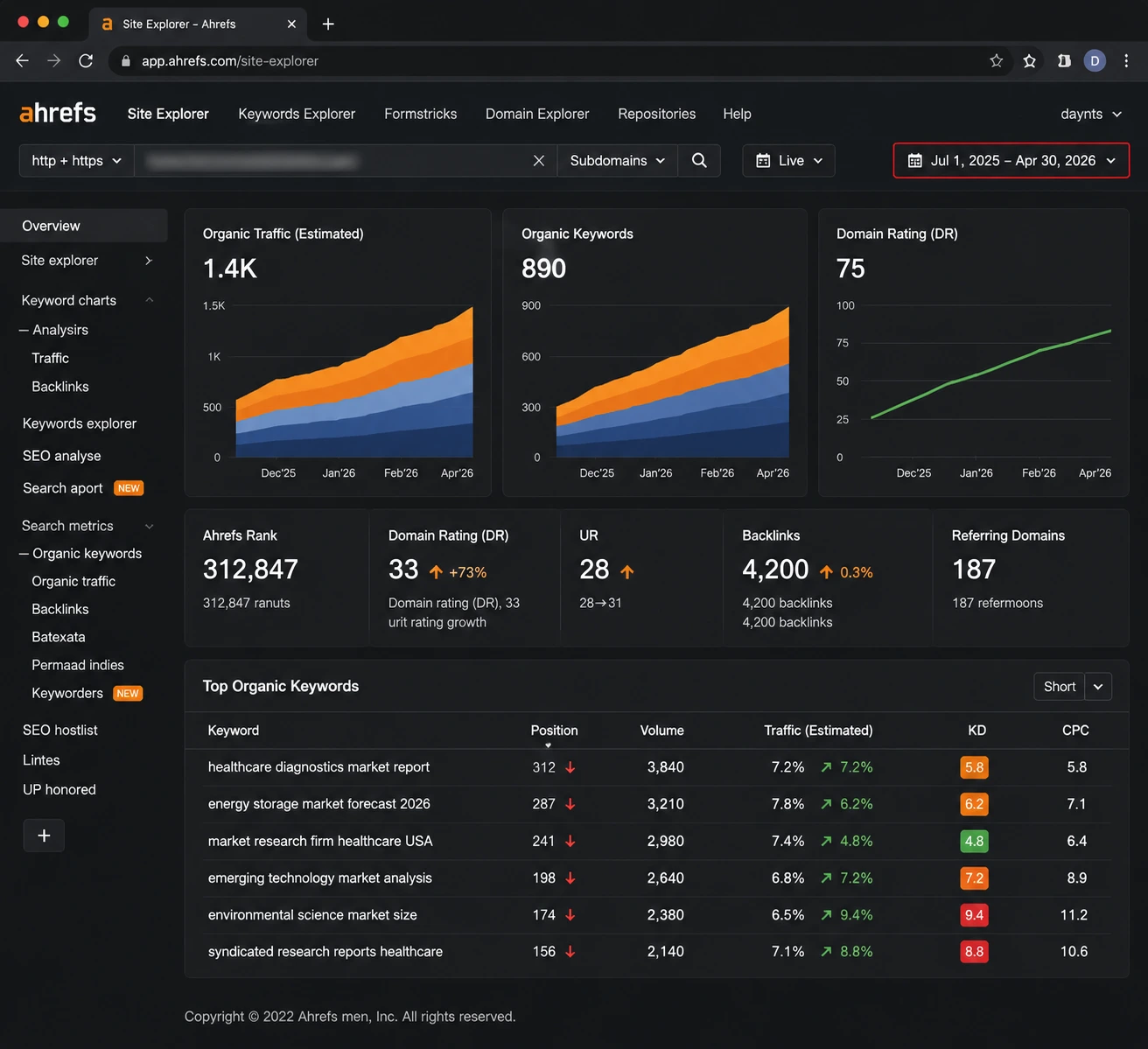Expand the Site explorer sidebar item
Image resolution: width=1148 pixels, height=1049 pixels.
(149, 261)
